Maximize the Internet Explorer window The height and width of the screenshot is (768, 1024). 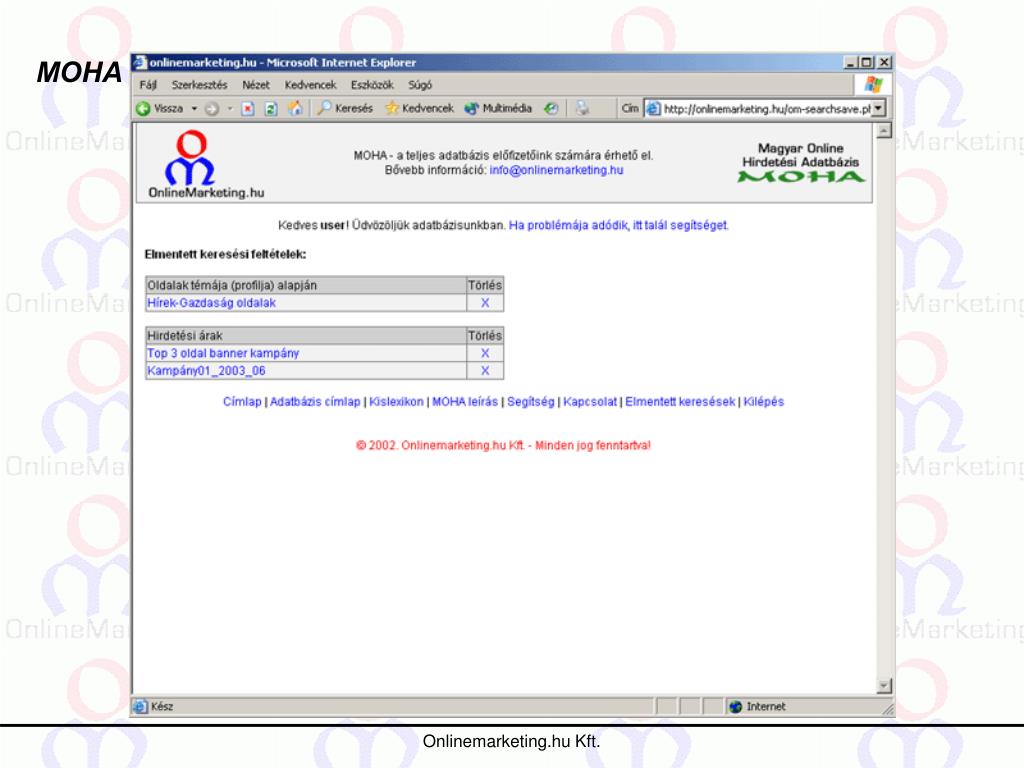tap(867, 63)
